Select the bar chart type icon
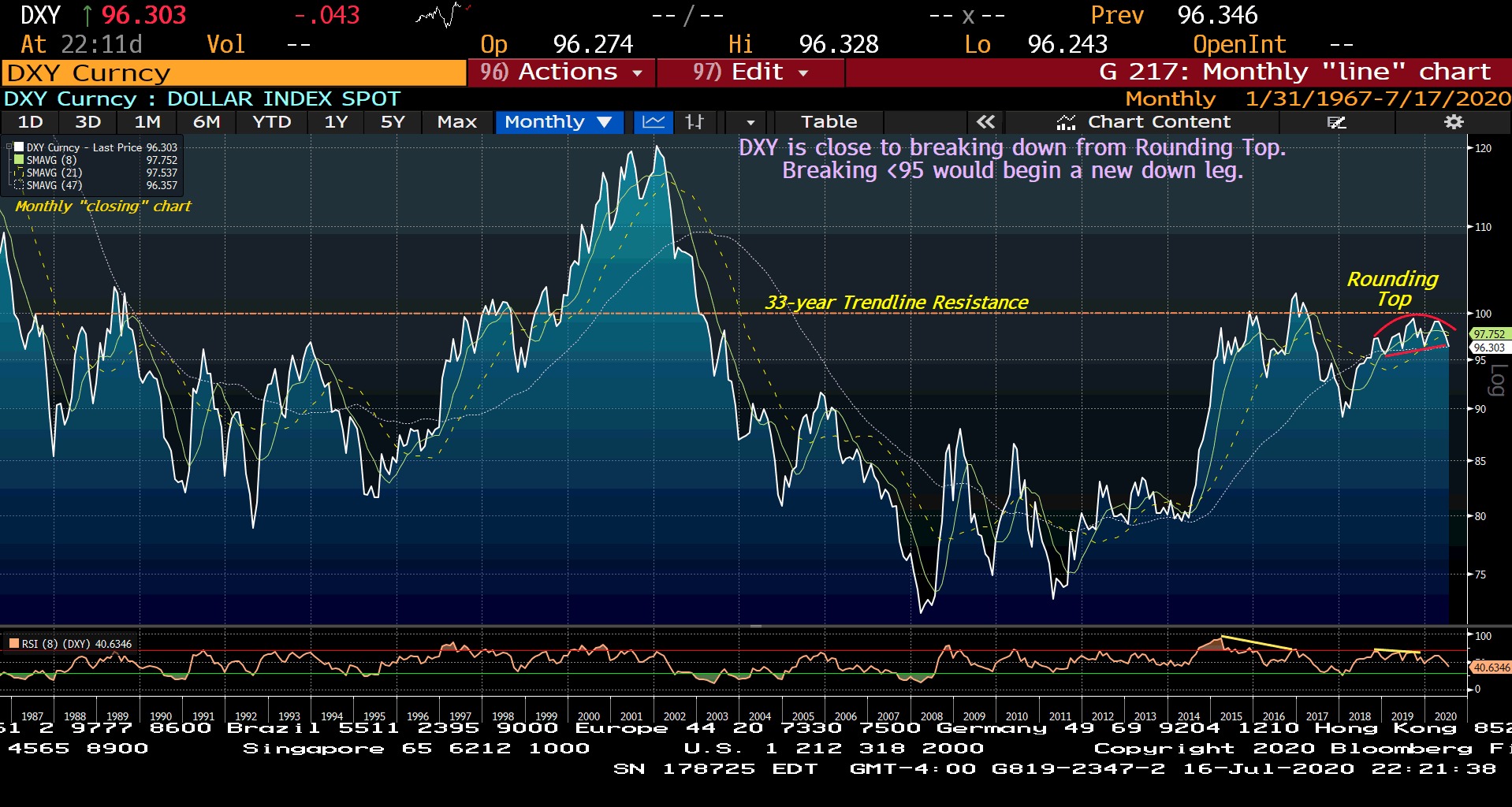The image size is (1512, 807). (x=695, y=122)
